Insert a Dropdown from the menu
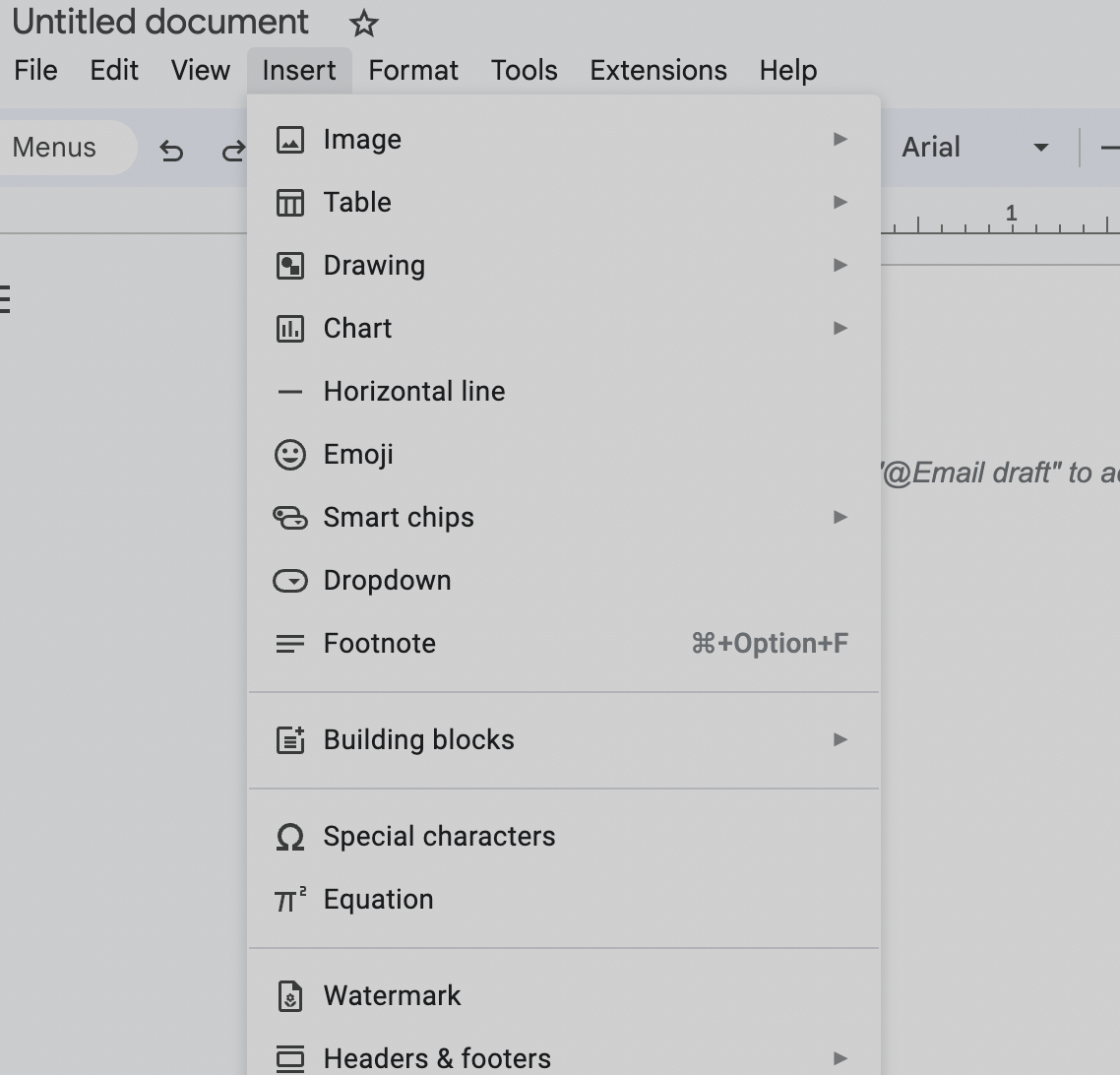 (x=386, y=580)
